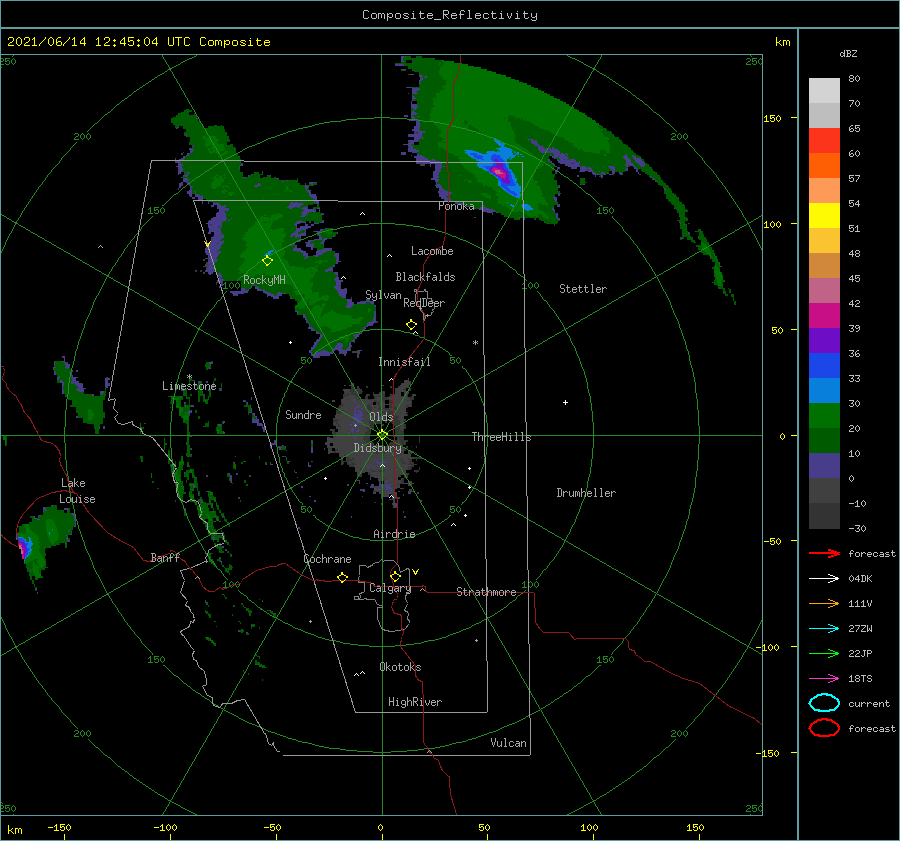
Task: Click the ThreeHills label
Action: tap(501, 437)
